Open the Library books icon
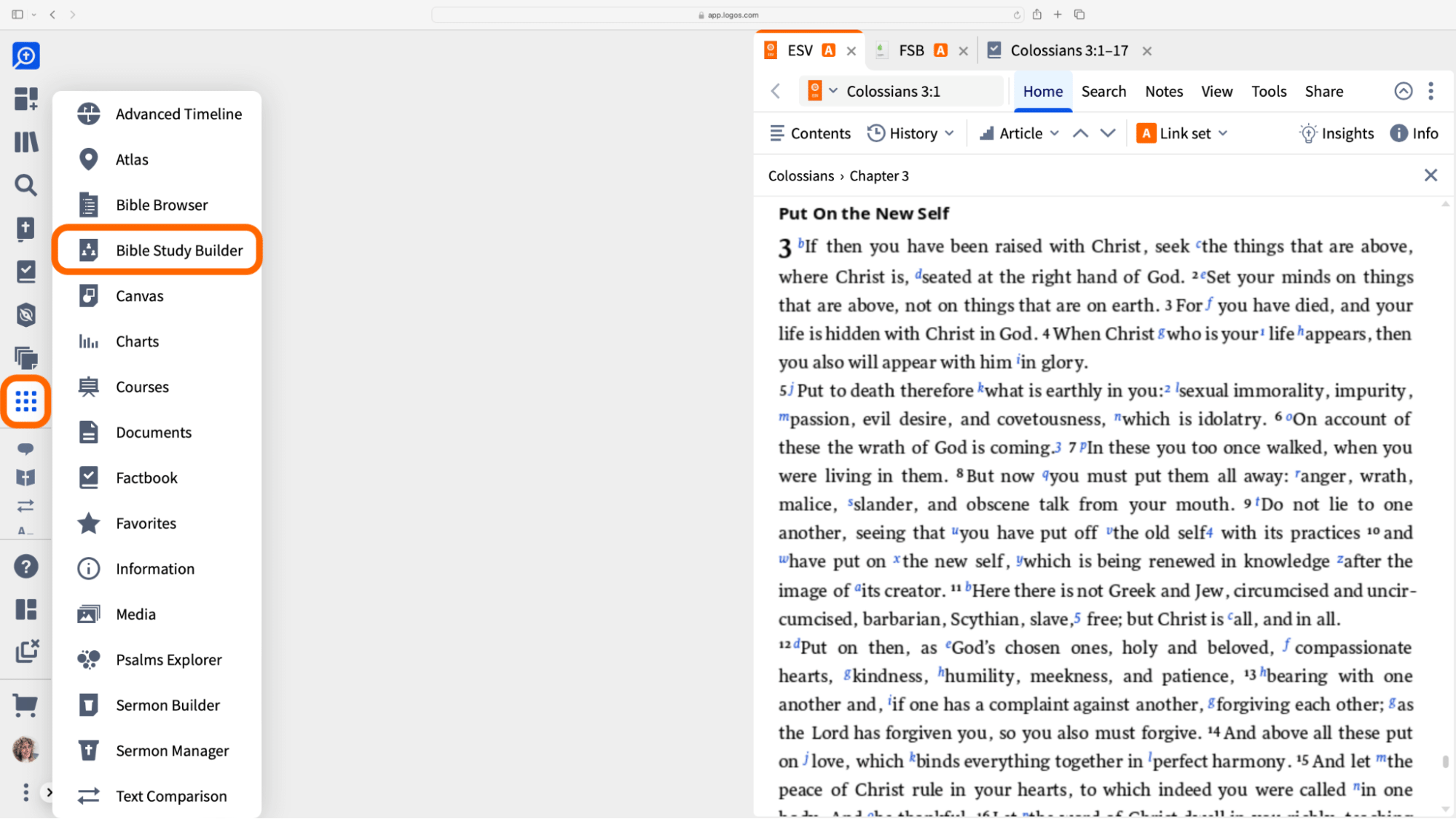The image size is (1456, 819). click(25, 142)
